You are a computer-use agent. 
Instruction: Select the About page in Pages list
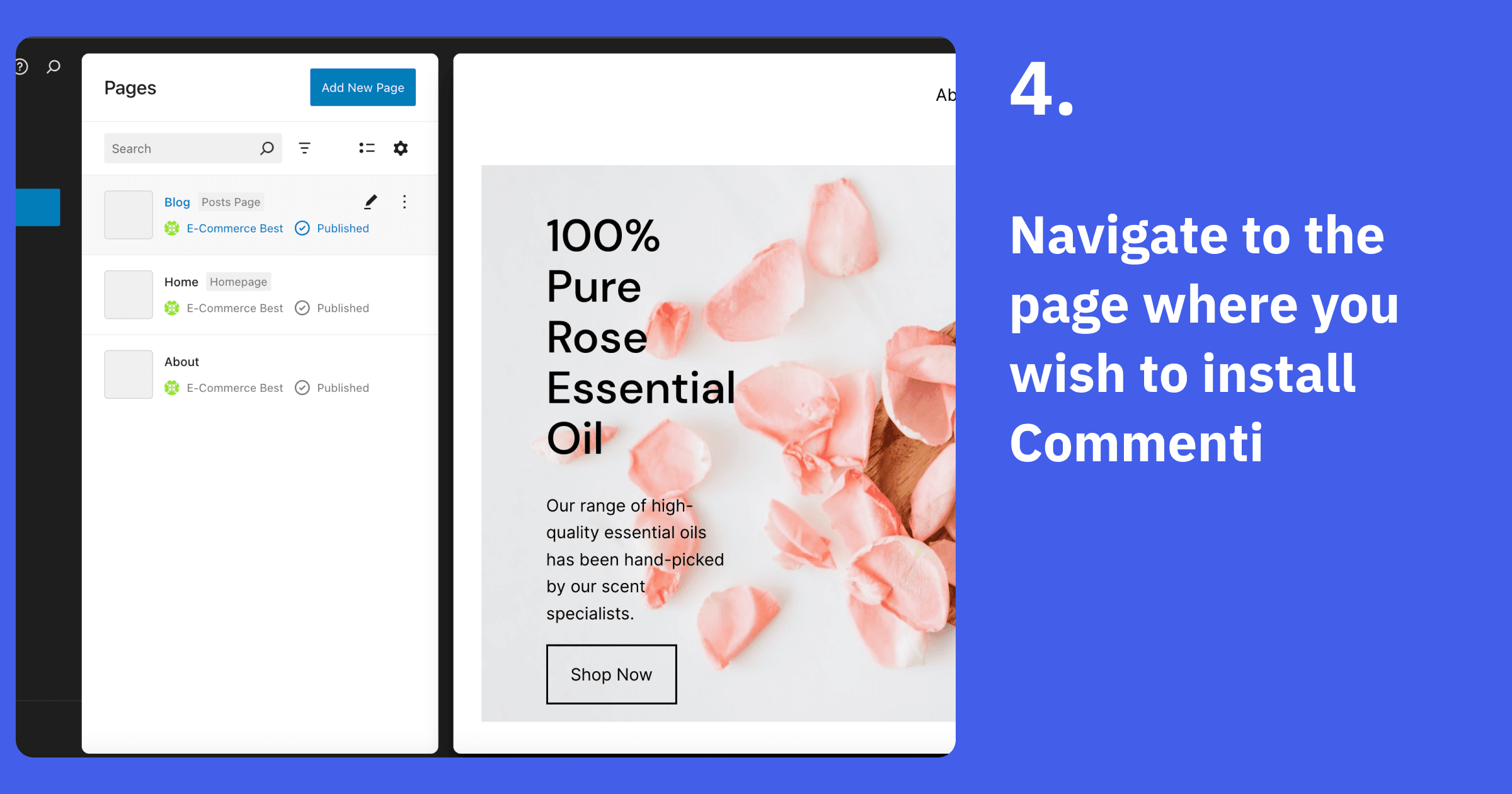coord(182,361)
